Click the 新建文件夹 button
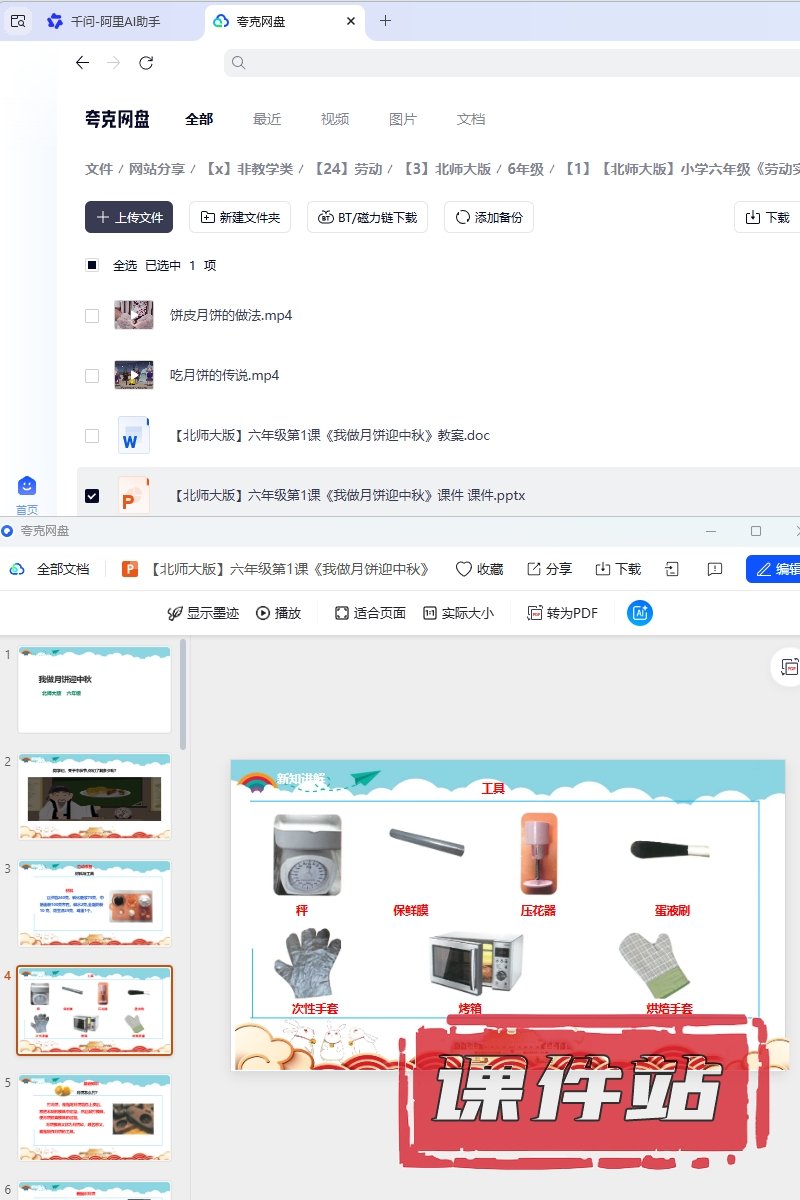Viewport: 800px width, 1200px height. point(240,217)
